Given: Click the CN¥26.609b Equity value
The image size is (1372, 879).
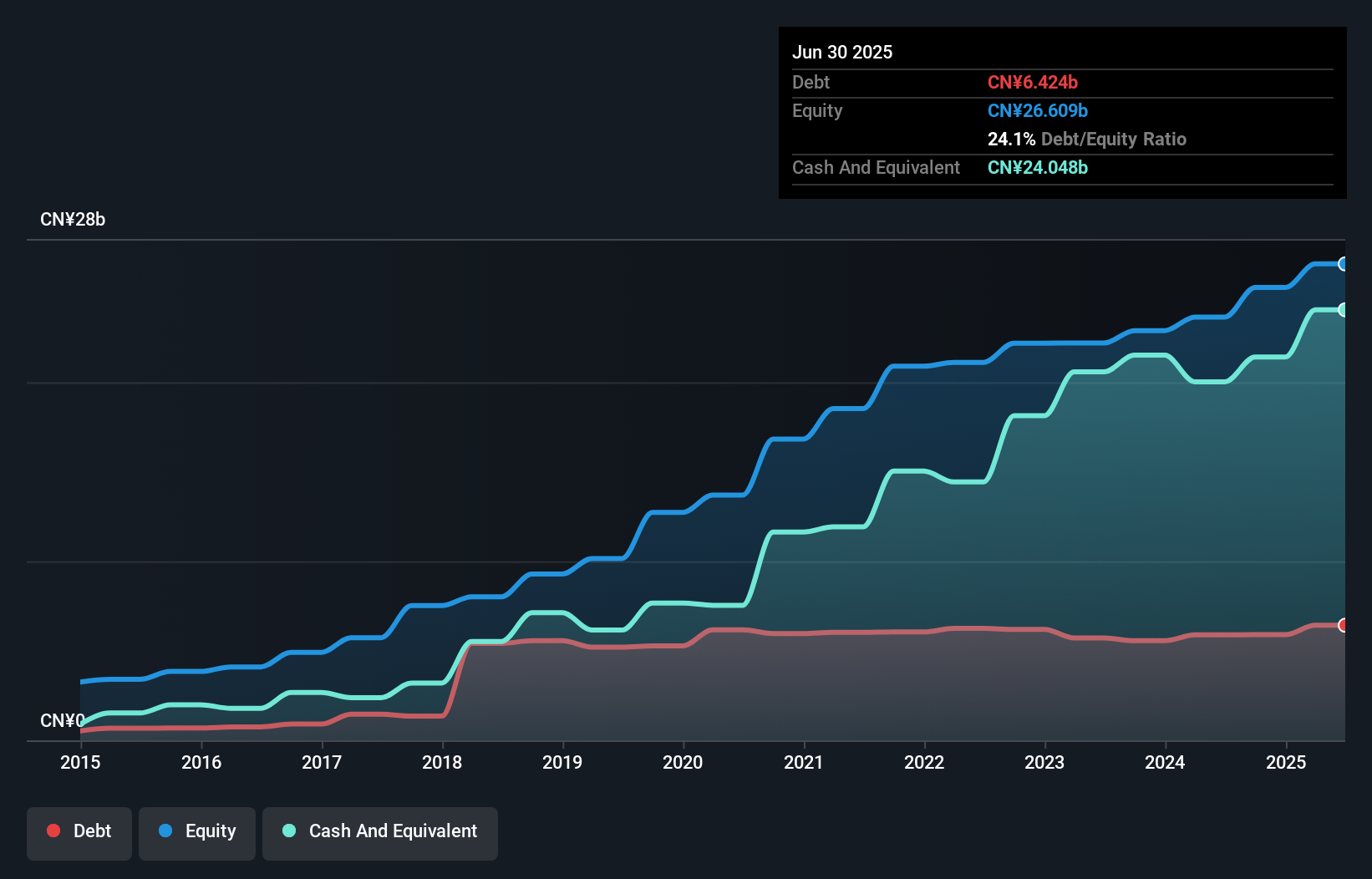Looking at the screenshot, I should tap(1037, 110).
